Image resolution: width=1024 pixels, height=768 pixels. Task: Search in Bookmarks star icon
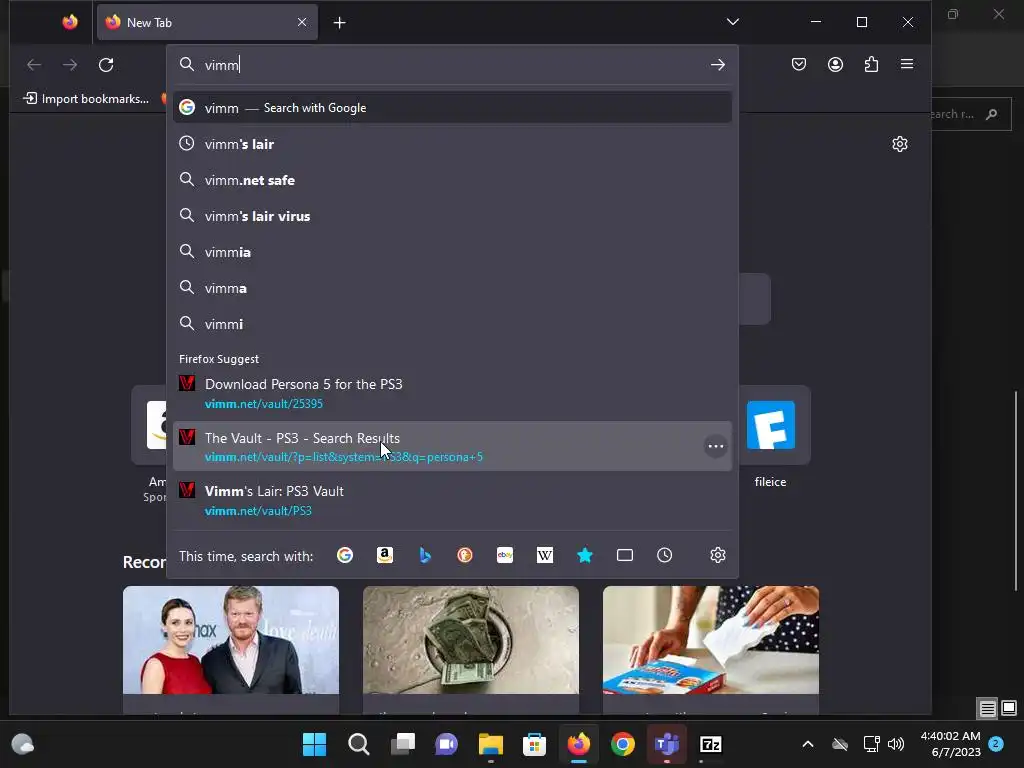(584, 555)
